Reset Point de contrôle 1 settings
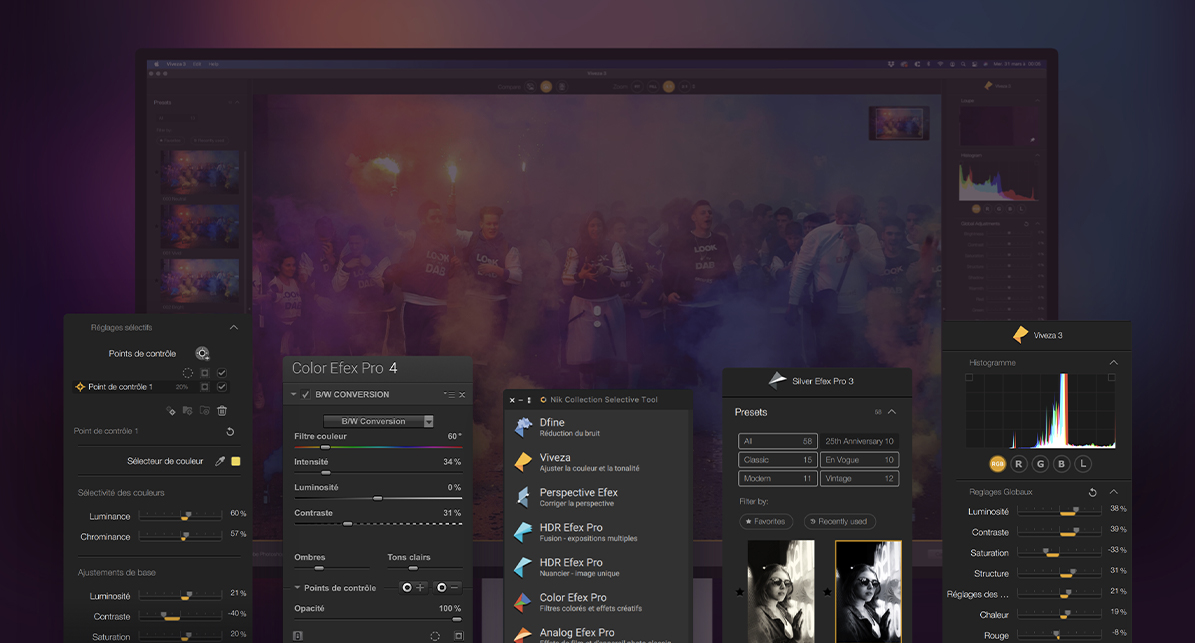The width and height of the screenshot is (1195, 643). point(230,431)
